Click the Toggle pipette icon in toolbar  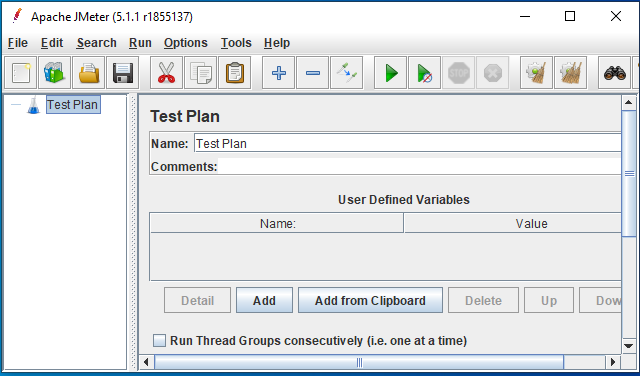point(347,73)
